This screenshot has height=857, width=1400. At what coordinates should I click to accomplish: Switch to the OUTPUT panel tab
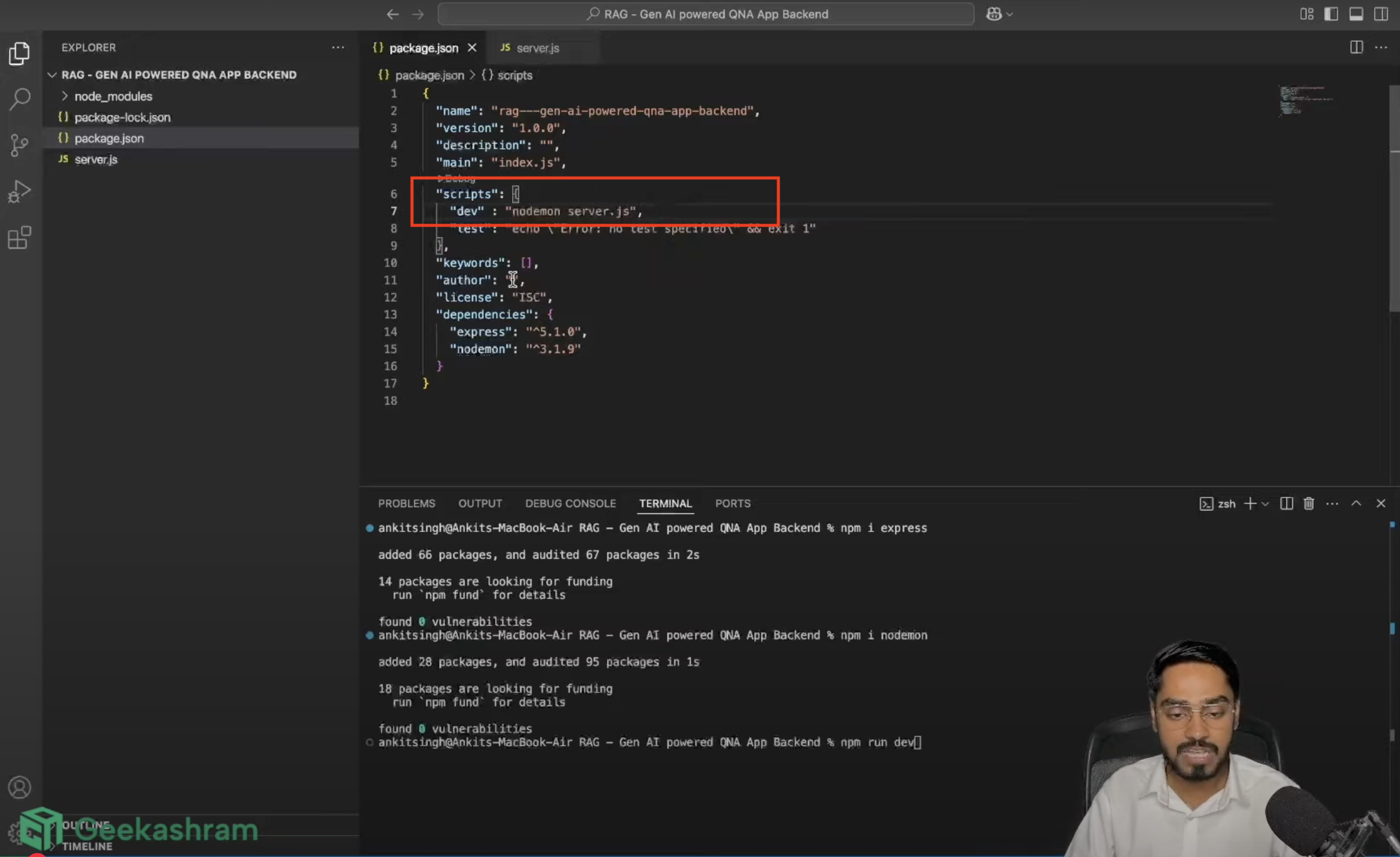480,504
